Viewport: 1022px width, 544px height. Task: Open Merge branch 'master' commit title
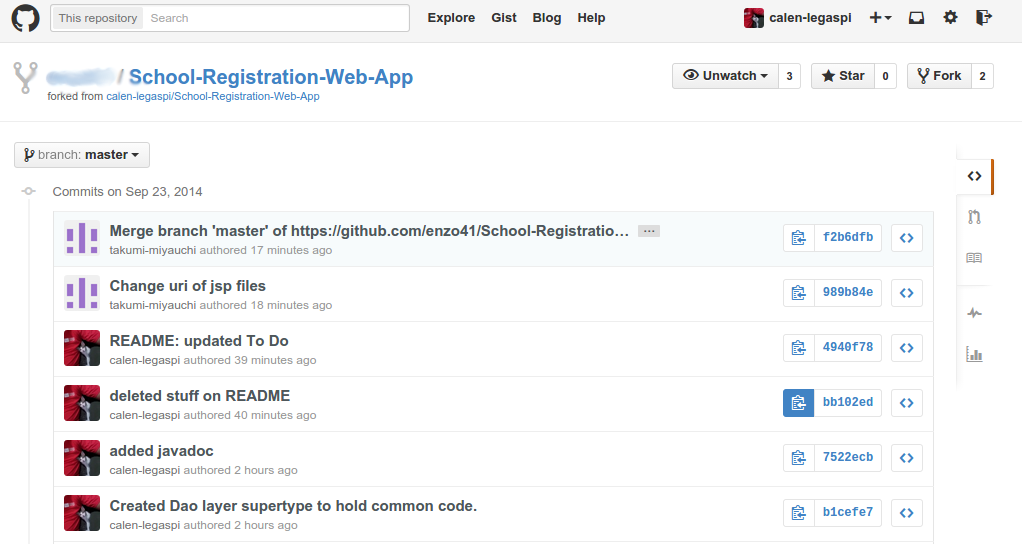[369, 231]
